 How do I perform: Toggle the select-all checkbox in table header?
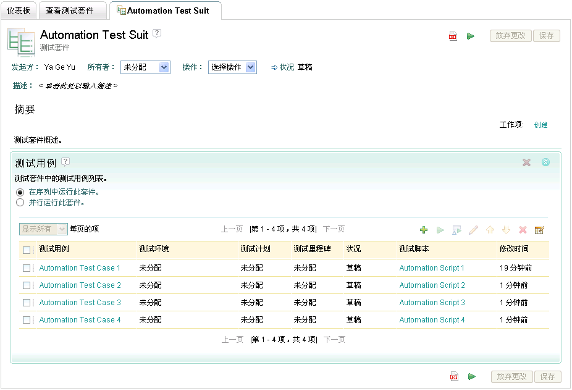[x=27, y=250]
